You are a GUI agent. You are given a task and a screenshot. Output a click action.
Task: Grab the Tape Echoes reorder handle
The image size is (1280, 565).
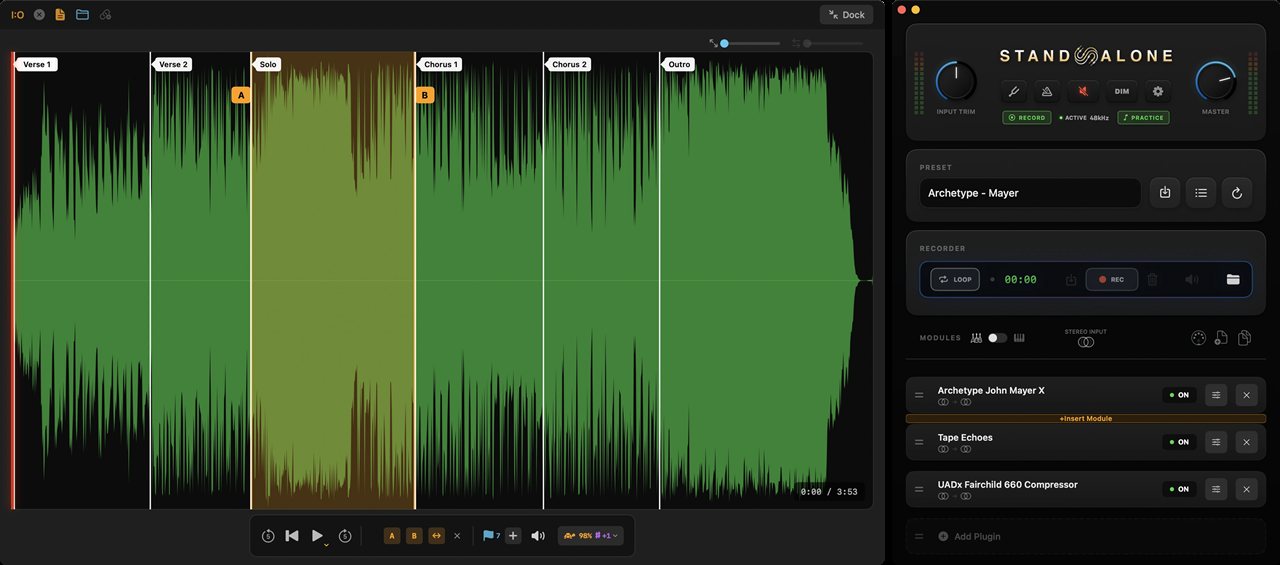(x=919, y=442)
